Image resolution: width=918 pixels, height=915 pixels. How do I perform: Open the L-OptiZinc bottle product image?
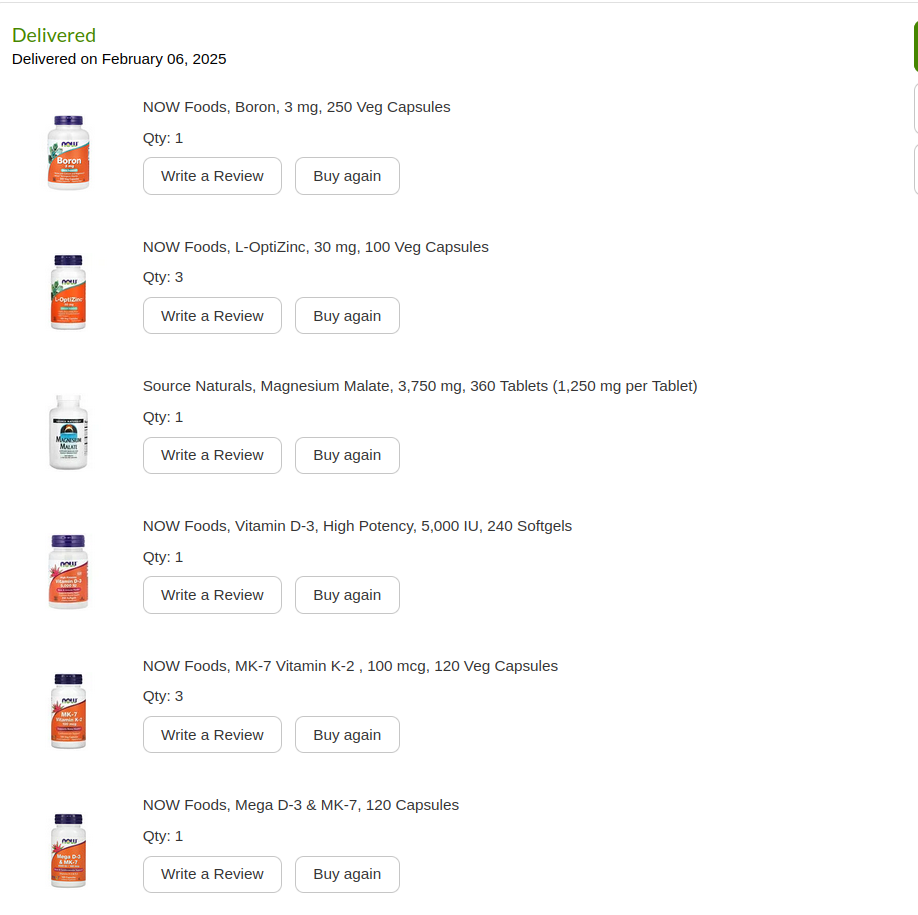point(68,292)
